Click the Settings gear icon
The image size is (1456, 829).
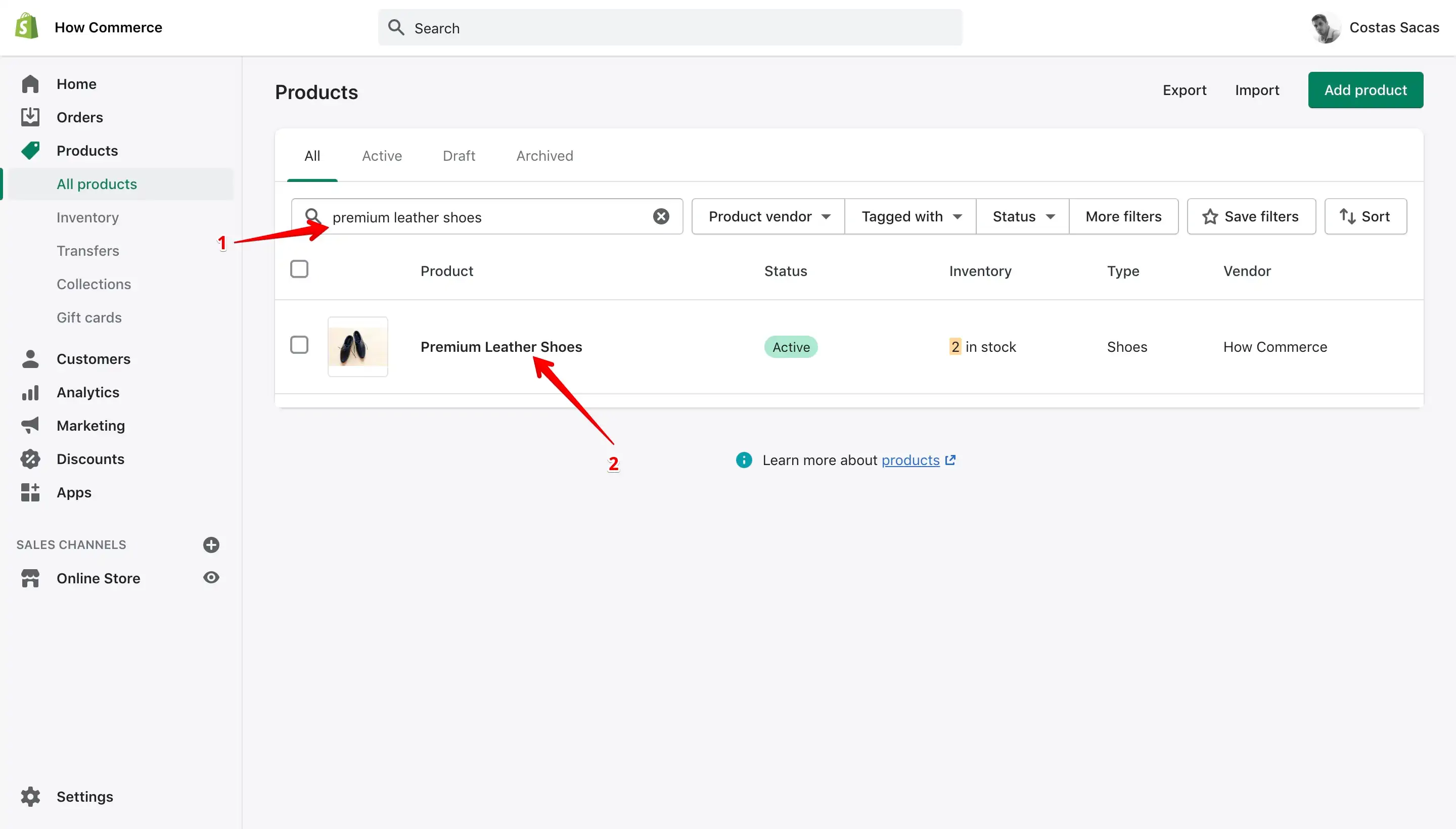30,797
